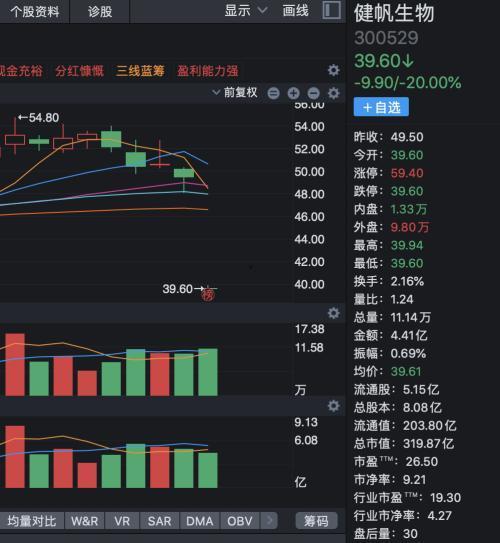Click the 量比 1.24 row
The height and width of the screenshot is (543, 500).
384,299
